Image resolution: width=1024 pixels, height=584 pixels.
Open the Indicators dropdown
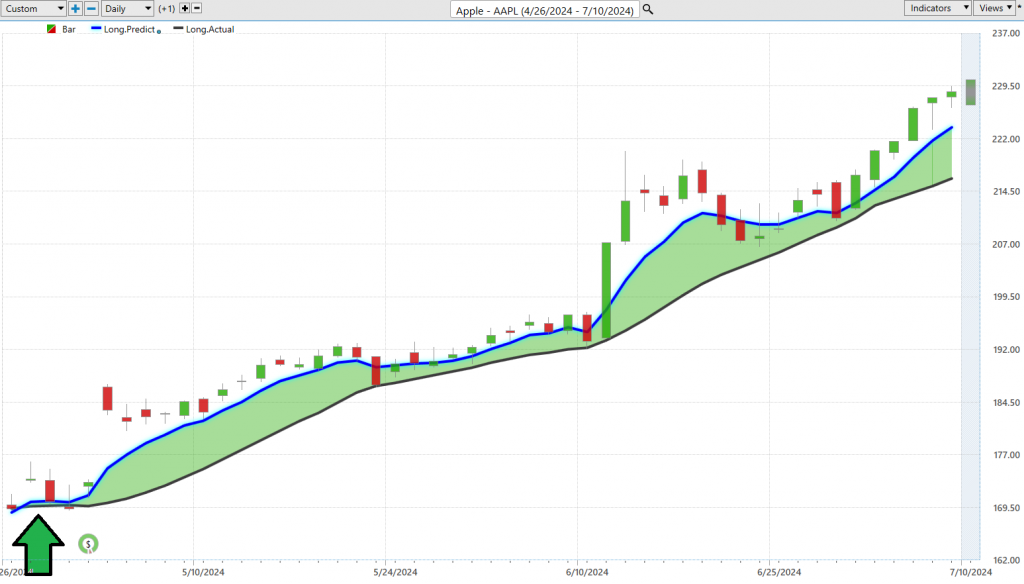coord(937,8)
